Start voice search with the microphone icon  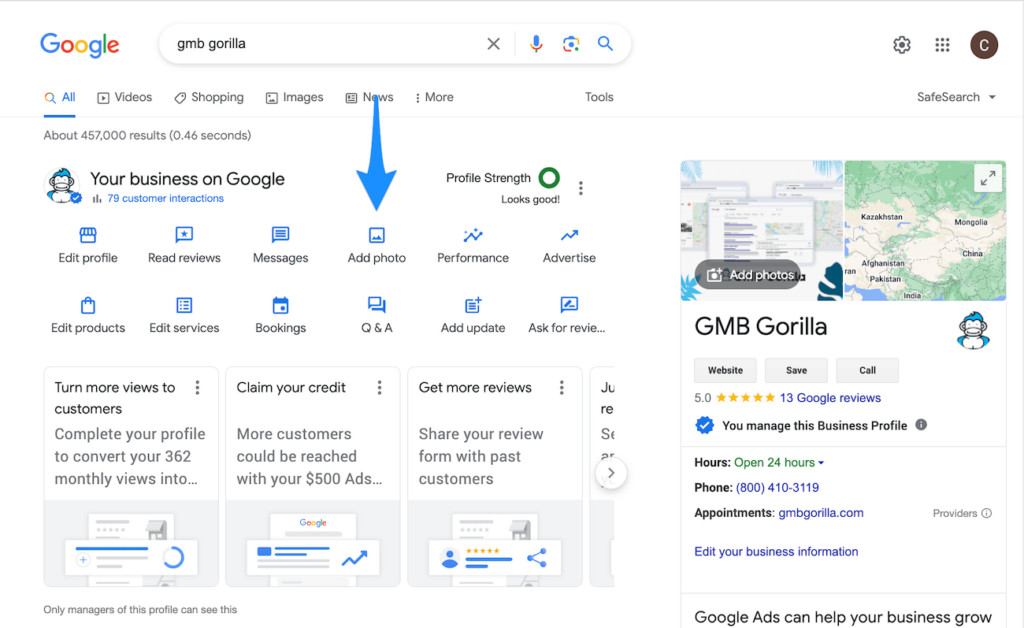(536, 44)
